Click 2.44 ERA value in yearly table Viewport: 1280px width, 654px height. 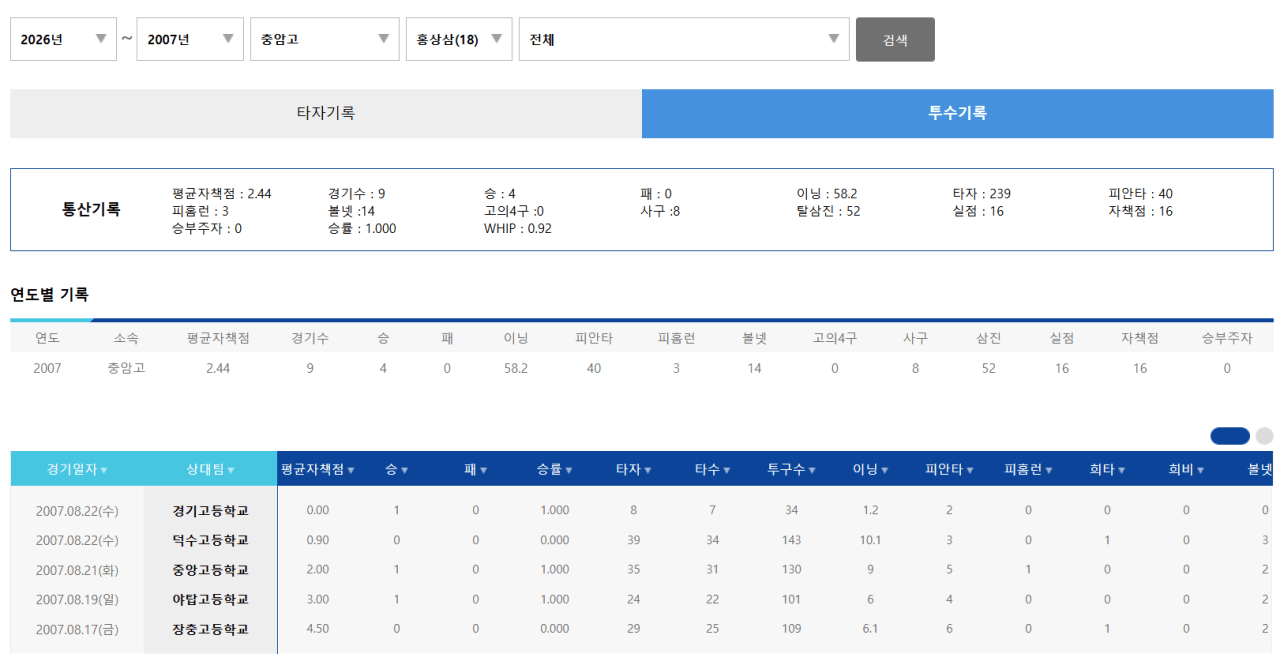[x=218, y=368]
